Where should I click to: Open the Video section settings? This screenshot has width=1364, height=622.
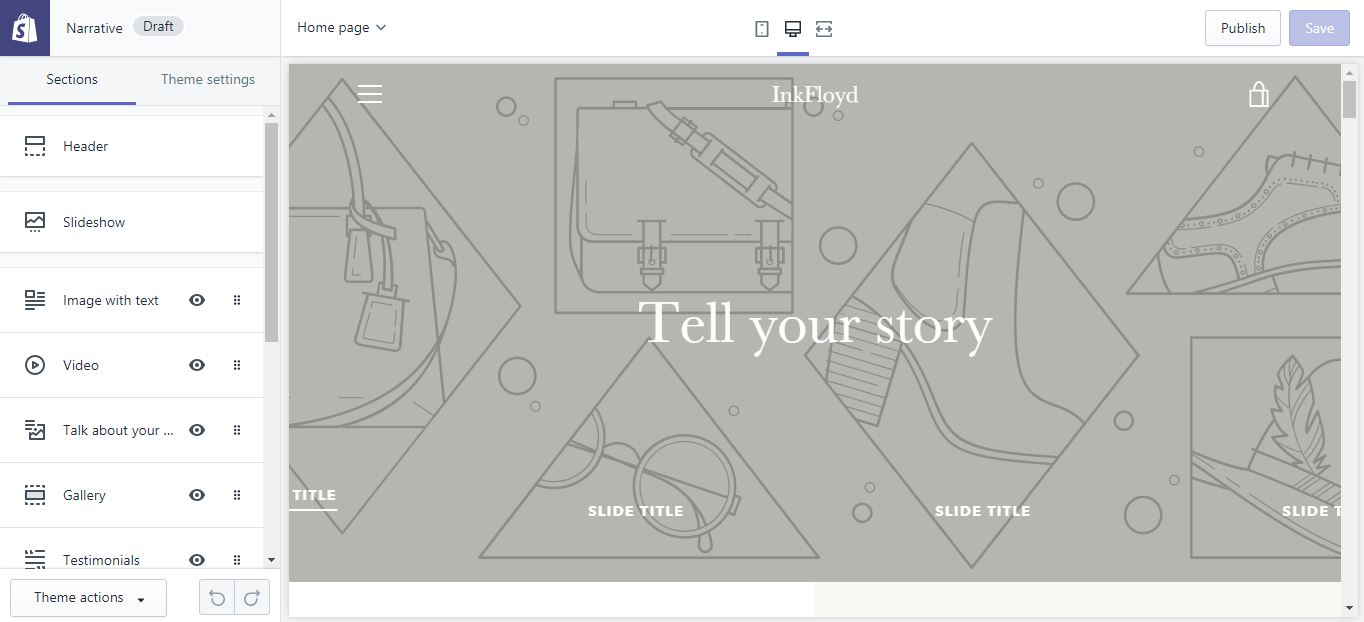click(81, 365)
